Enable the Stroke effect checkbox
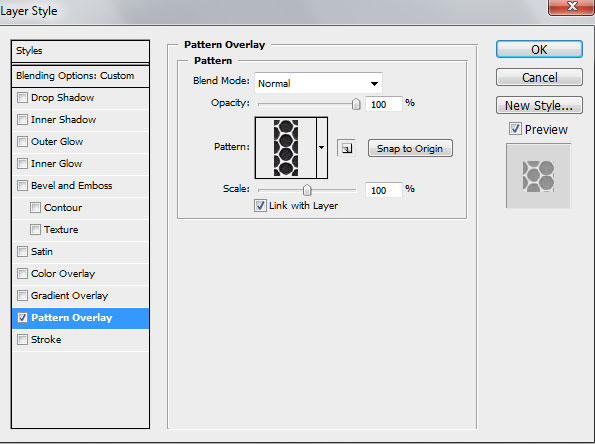This screenshot has height=444, width=595. pos(22,339)
